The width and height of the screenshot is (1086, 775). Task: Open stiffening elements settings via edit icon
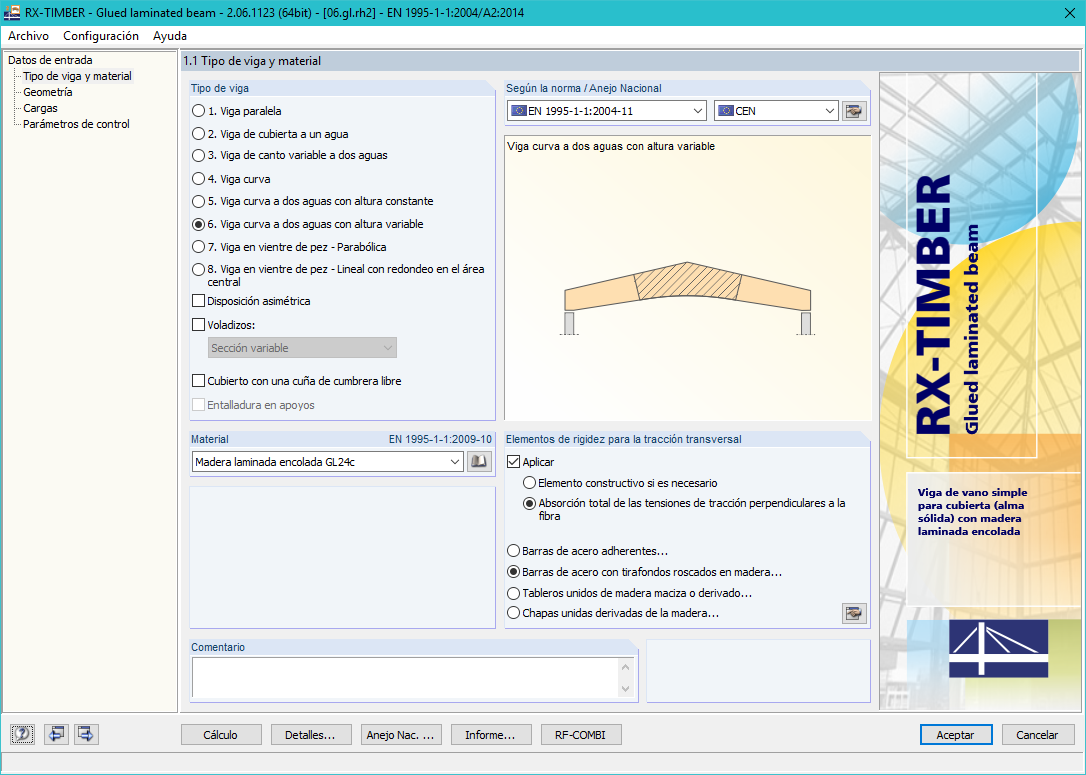pyautogui.click(x=854, y=613)
